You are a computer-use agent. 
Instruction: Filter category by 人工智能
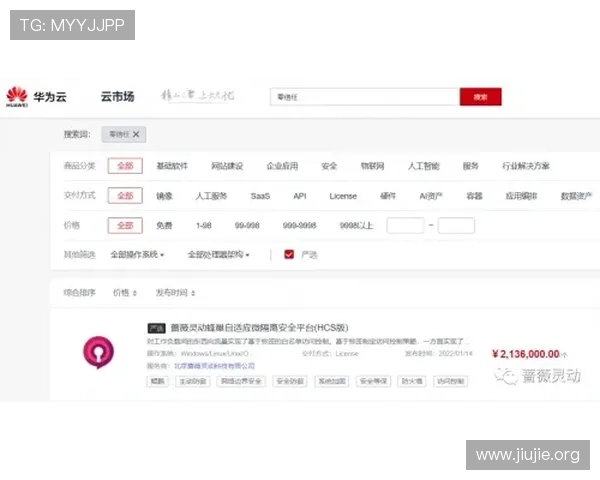[x=424, y=166]
